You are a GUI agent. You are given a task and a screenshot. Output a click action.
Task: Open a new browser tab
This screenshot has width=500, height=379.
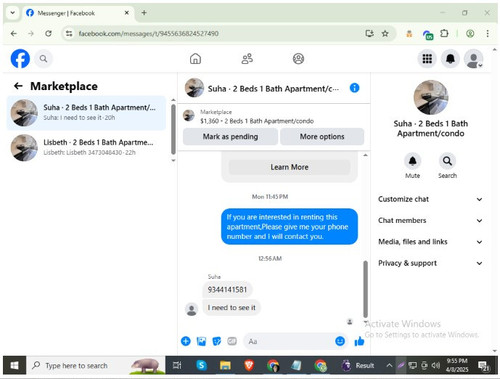click(144, 13)
